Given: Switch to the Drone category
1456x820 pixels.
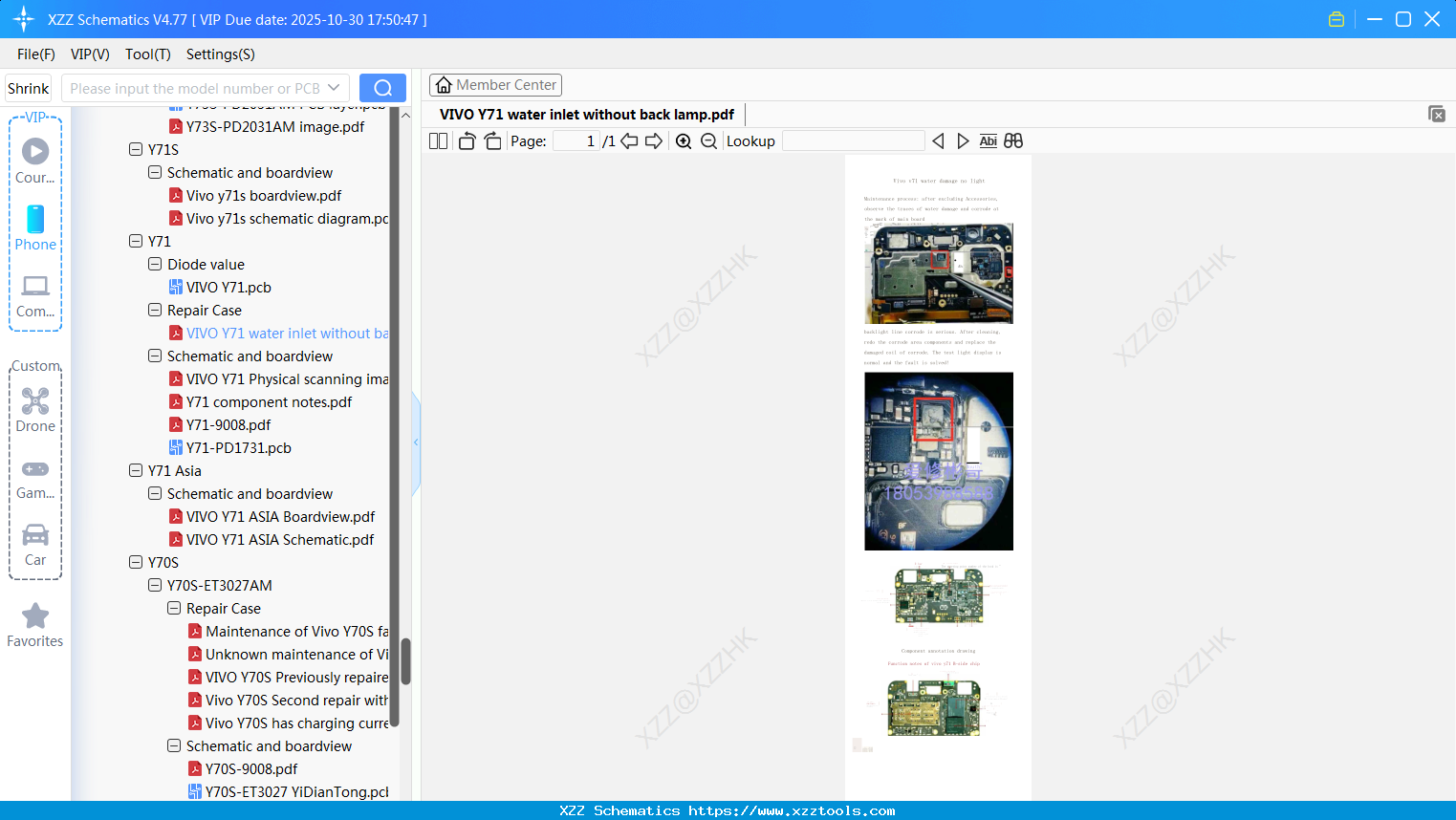Looking at the screenshot, I should pyautogui.click(x=35, y=410).
